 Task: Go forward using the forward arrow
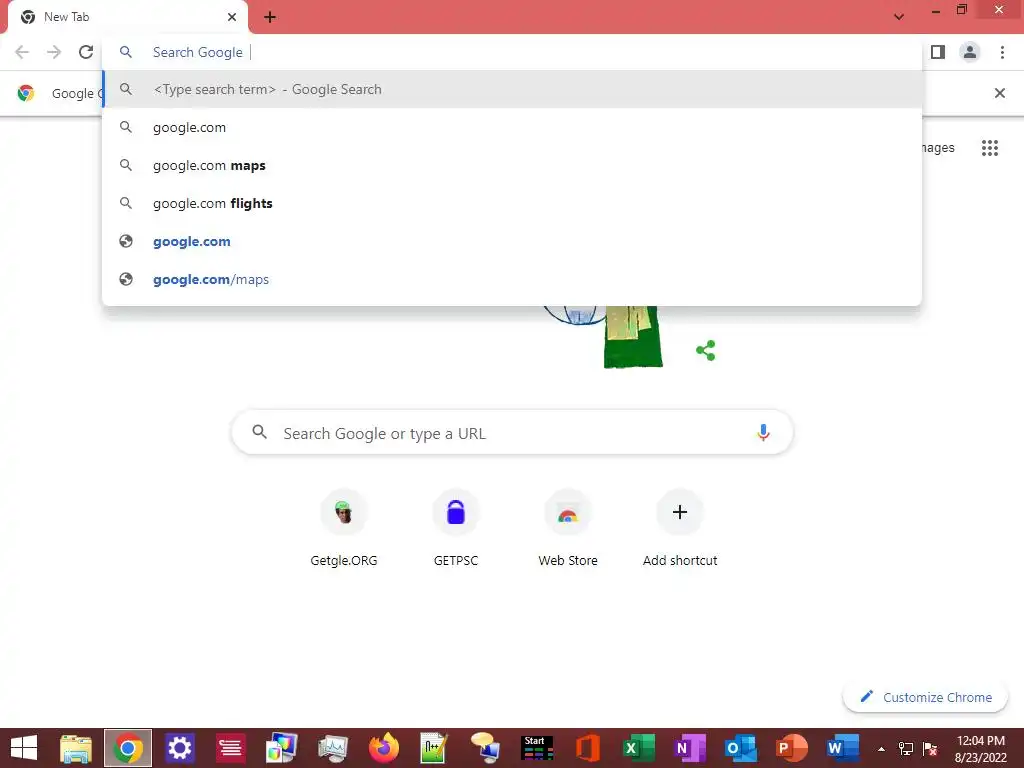(x=54, y=52)
